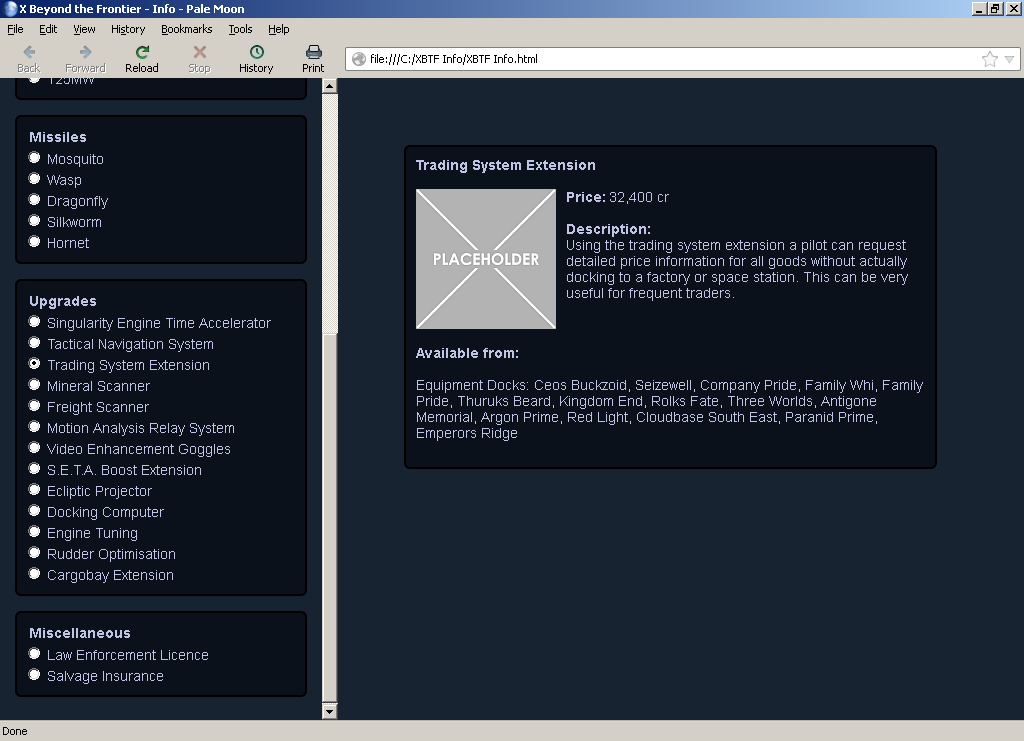Open History via the clock icon
Screen dimensions: 1024x741
point(256,52)
